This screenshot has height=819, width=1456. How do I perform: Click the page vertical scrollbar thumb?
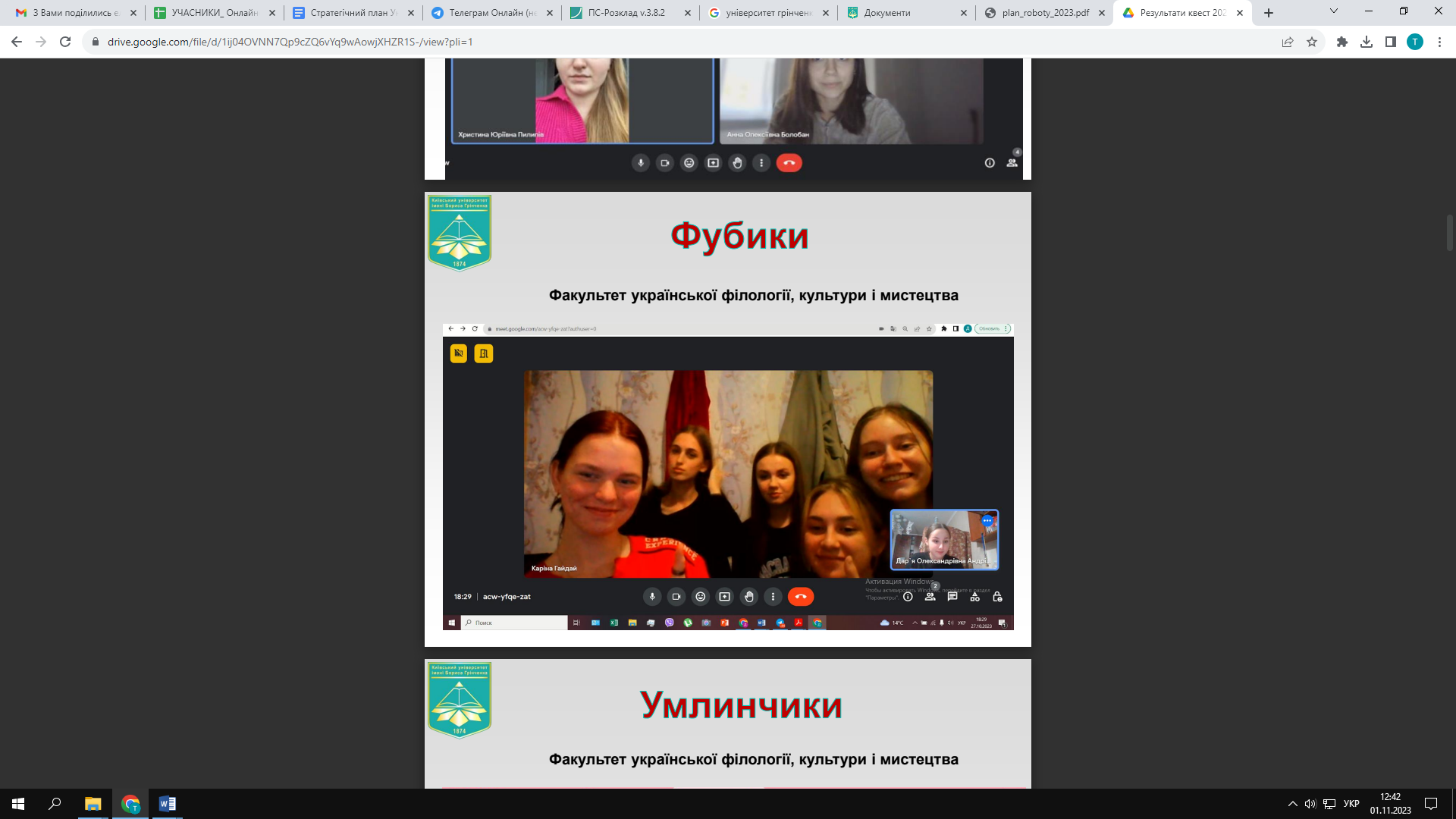pos(1450,233)
